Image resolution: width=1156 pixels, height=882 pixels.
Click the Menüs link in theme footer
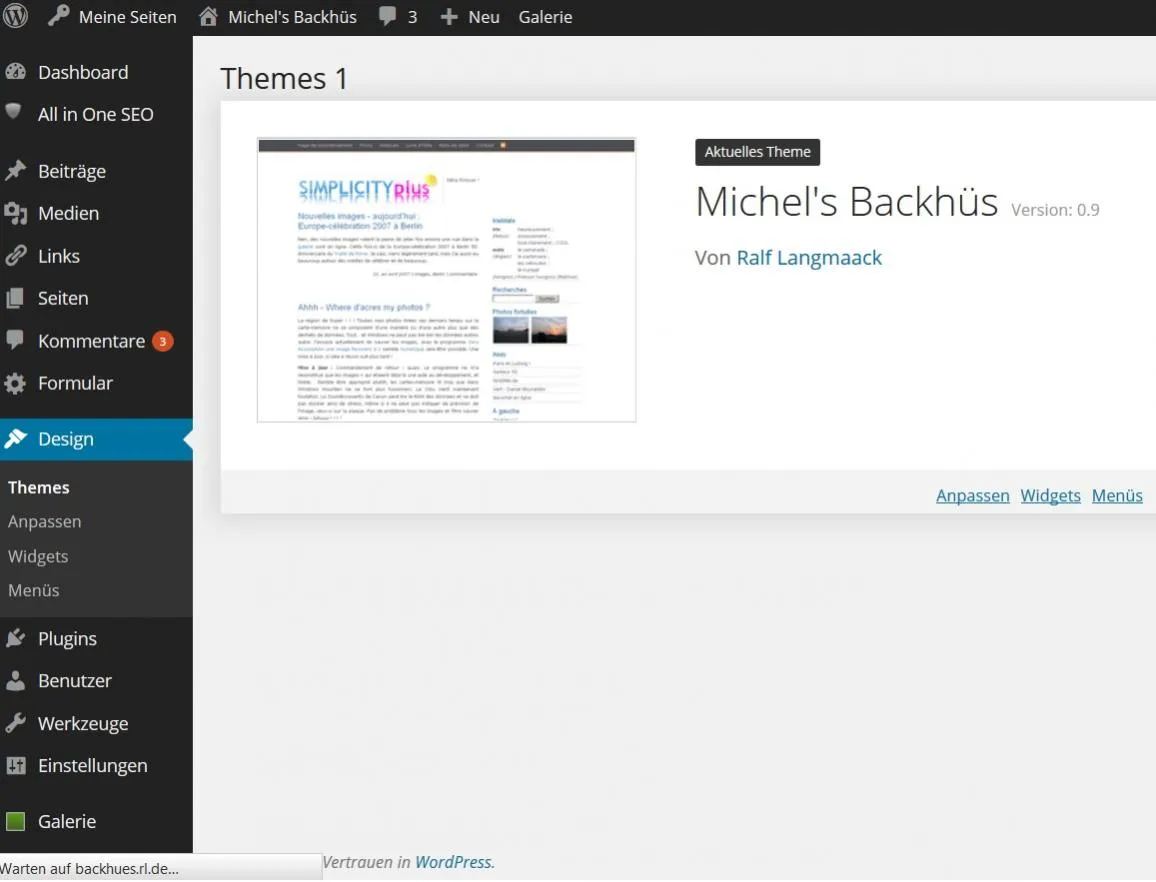pyautogui.click(x=1117, y=496)
